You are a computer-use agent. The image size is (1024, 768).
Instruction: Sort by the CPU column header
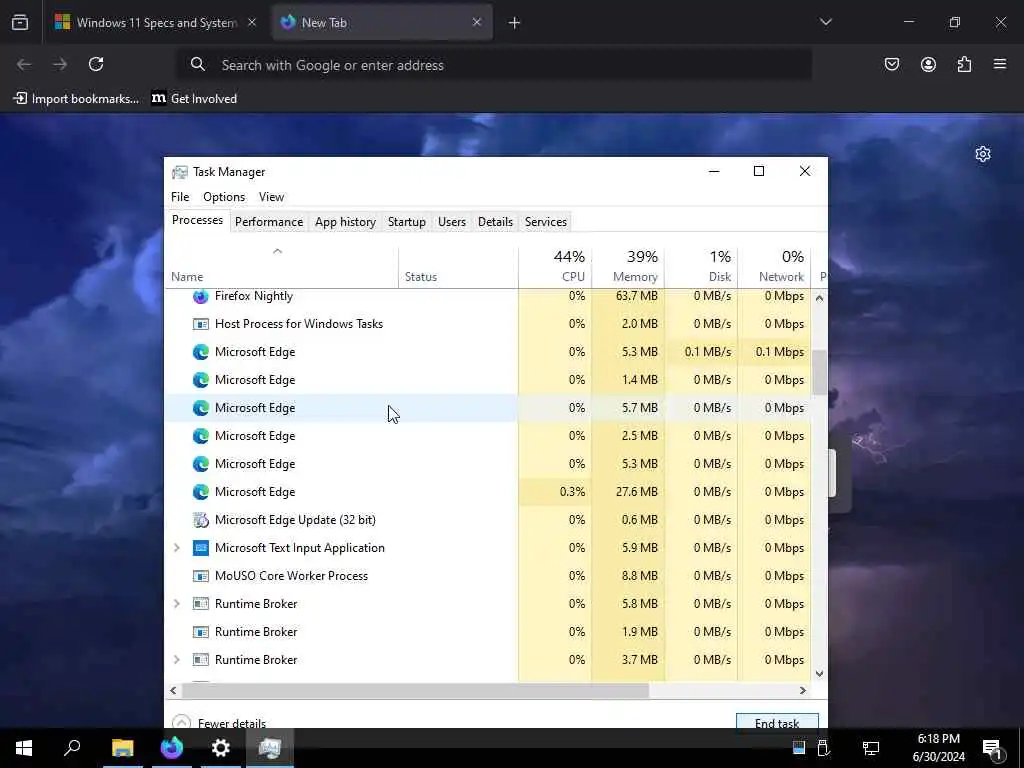click(x=555, y=266)
